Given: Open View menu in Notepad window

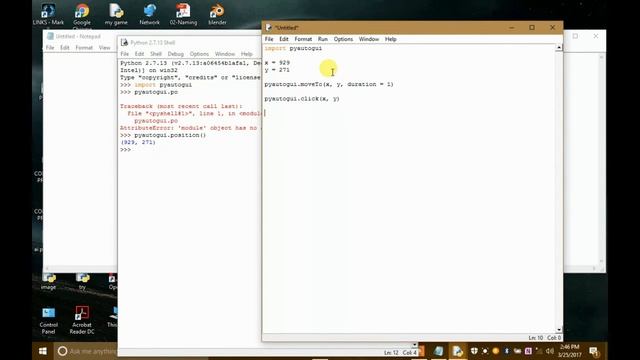Looking at the screenshot, I should pyautogui.click(x=104, y=48).
